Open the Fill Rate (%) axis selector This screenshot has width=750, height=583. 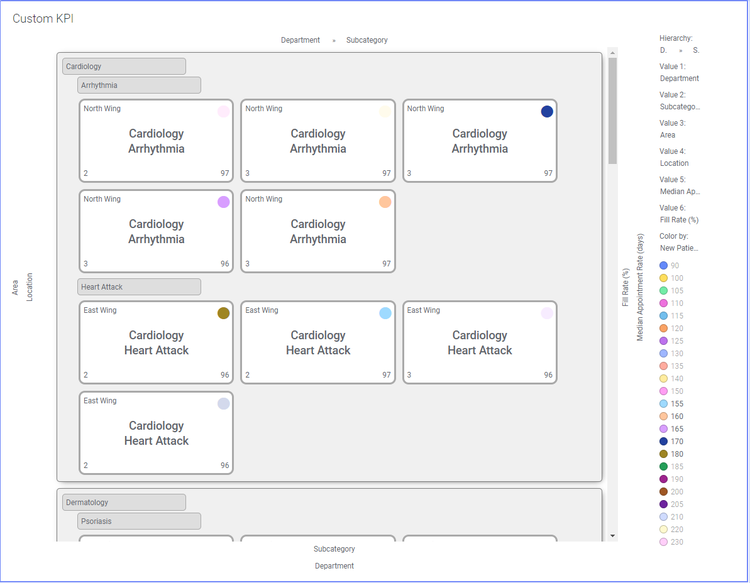pyautogui.click(x=625, y=287)
